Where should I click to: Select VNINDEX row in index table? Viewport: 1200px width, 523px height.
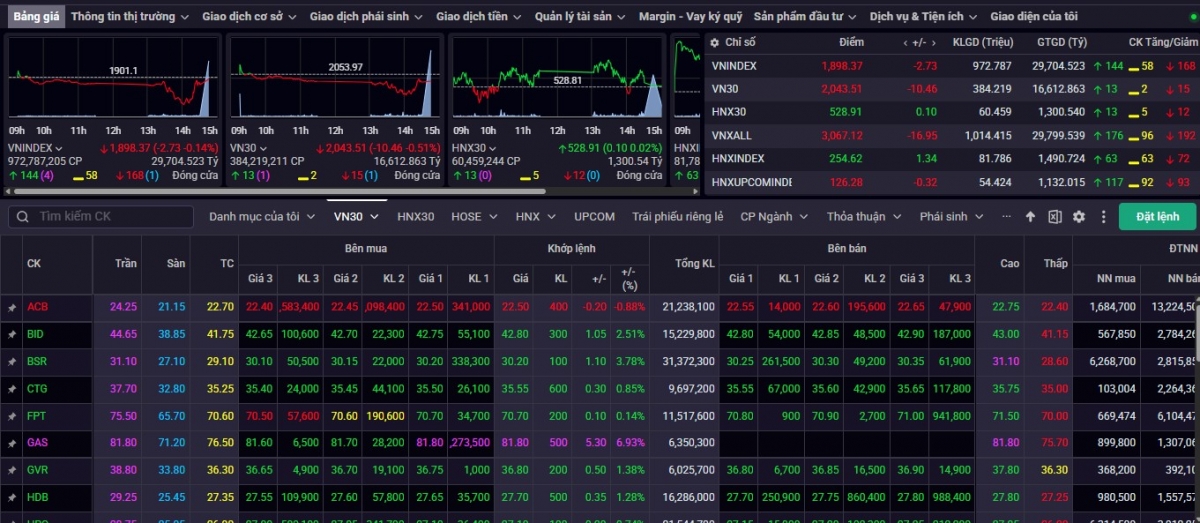(x=952, y=65)
